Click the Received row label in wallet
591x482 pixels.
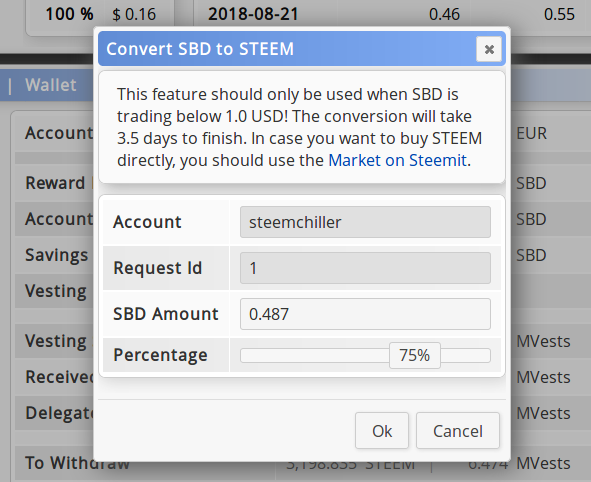[x=59, y=377]
